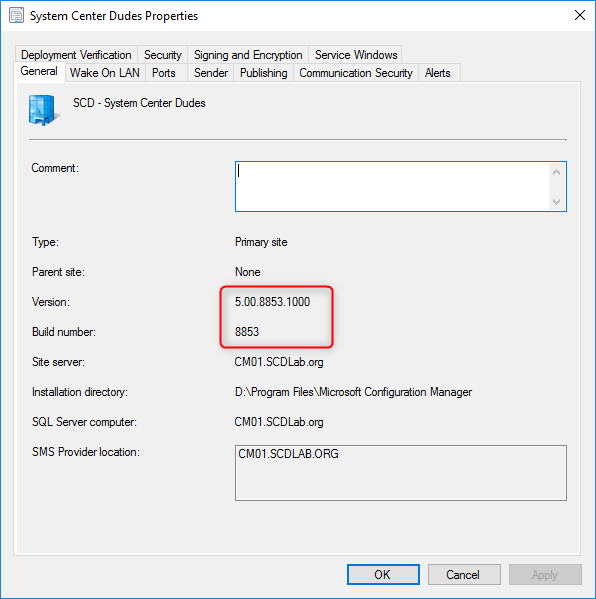The height and width of the screenshot is (599, 596).
Task: Click the Apply button
Action: (x=545, y=575)
